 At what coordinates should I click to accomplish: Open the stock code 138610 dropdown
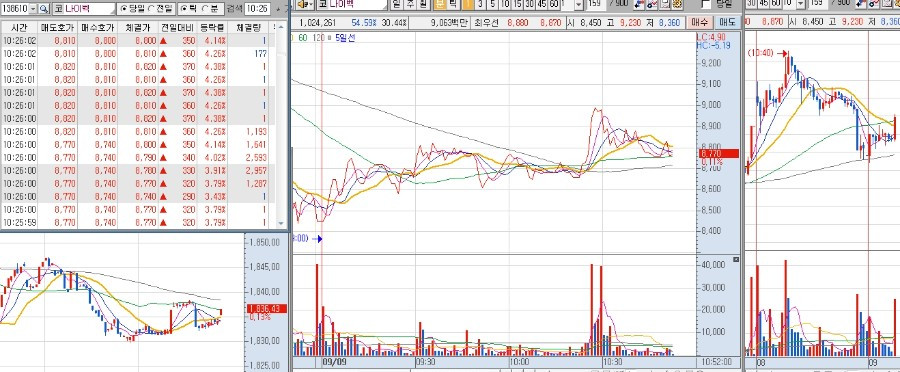[32, 9]
